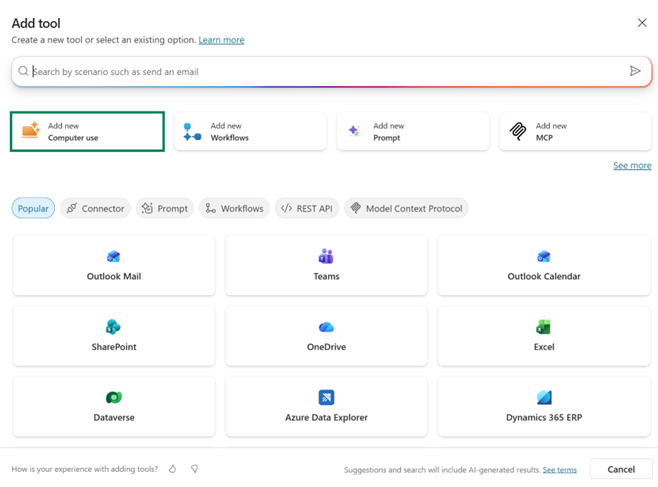Screen dimensions: 658x487
Task: Open the Learn more link
Action: [221, 40]
